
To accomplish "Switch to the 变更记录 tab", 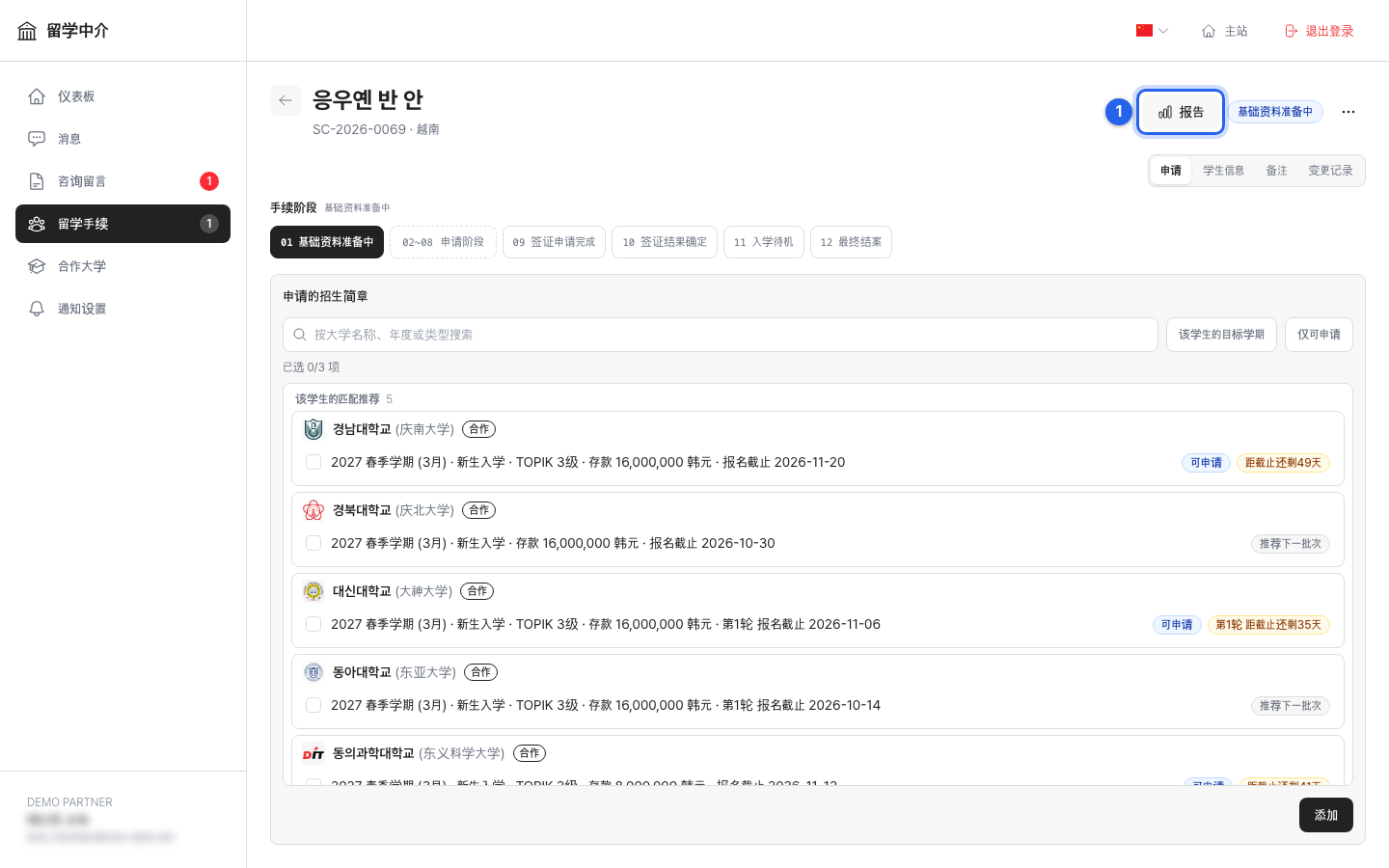I will click(x=1330, y=171).
